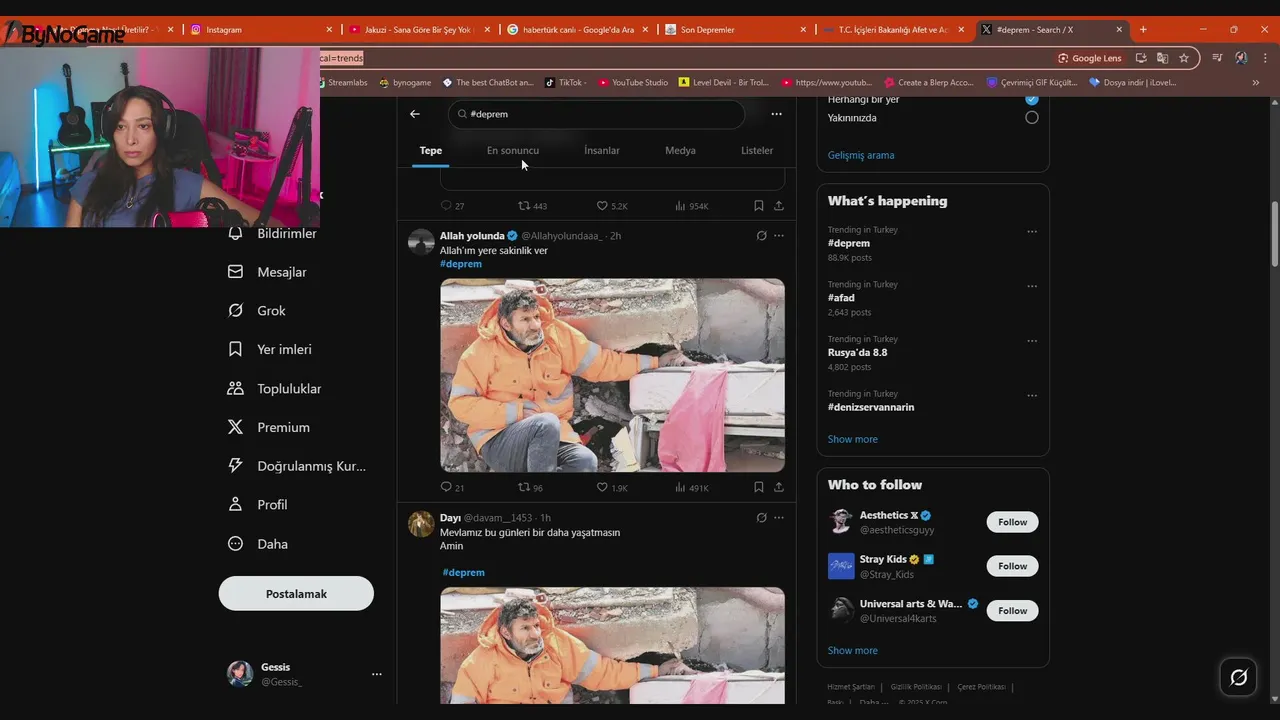
Task: Follow the Stray Kids account
Action: (1012, 566)
